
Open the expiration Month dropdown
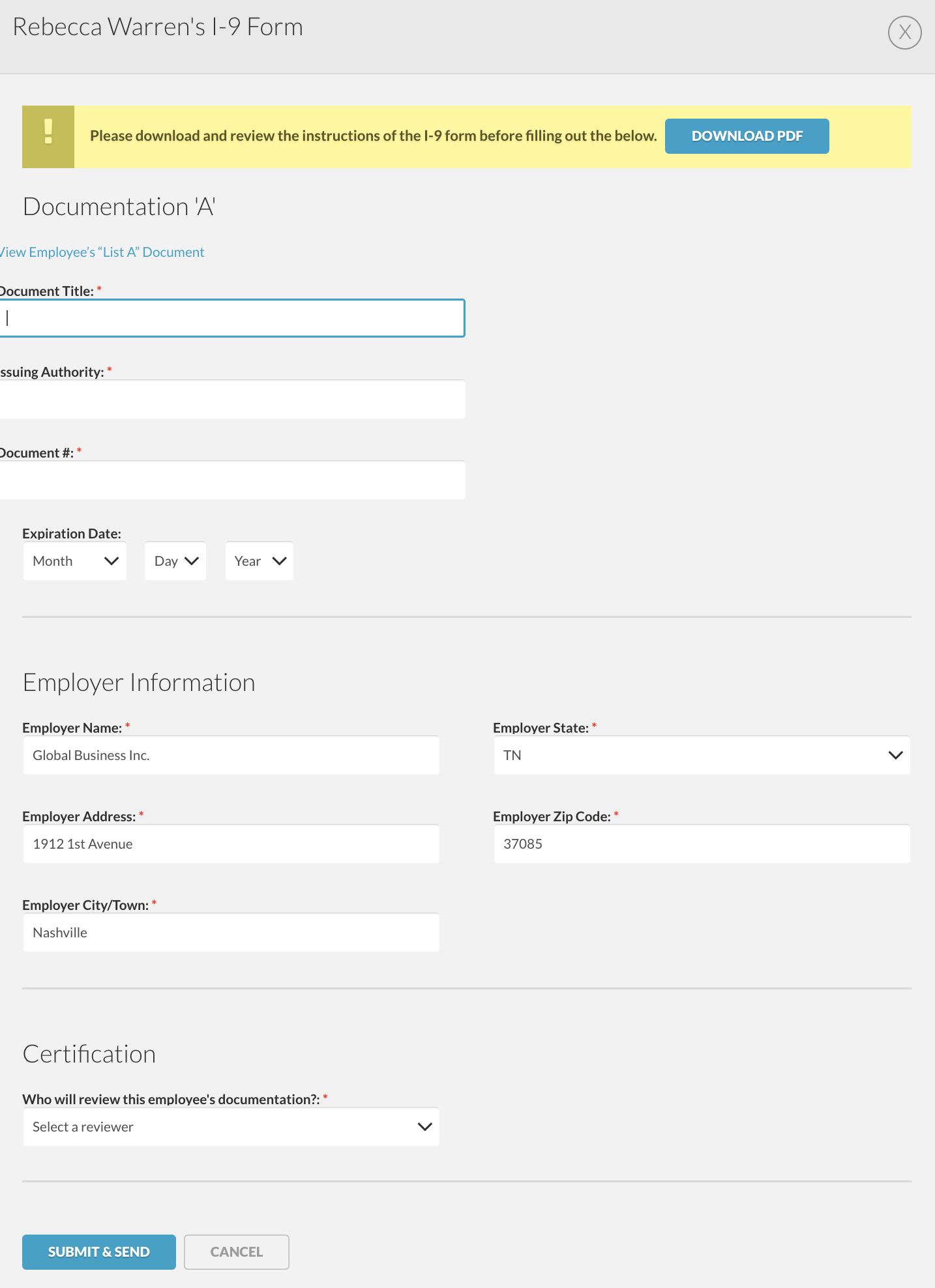pos(75,561)
